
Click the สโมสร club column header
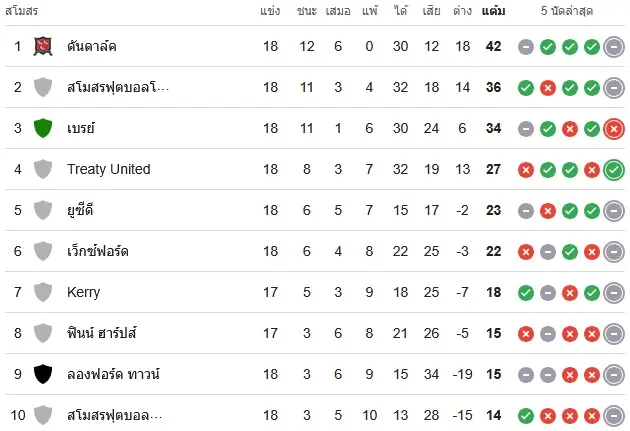(x=22, y=11)
